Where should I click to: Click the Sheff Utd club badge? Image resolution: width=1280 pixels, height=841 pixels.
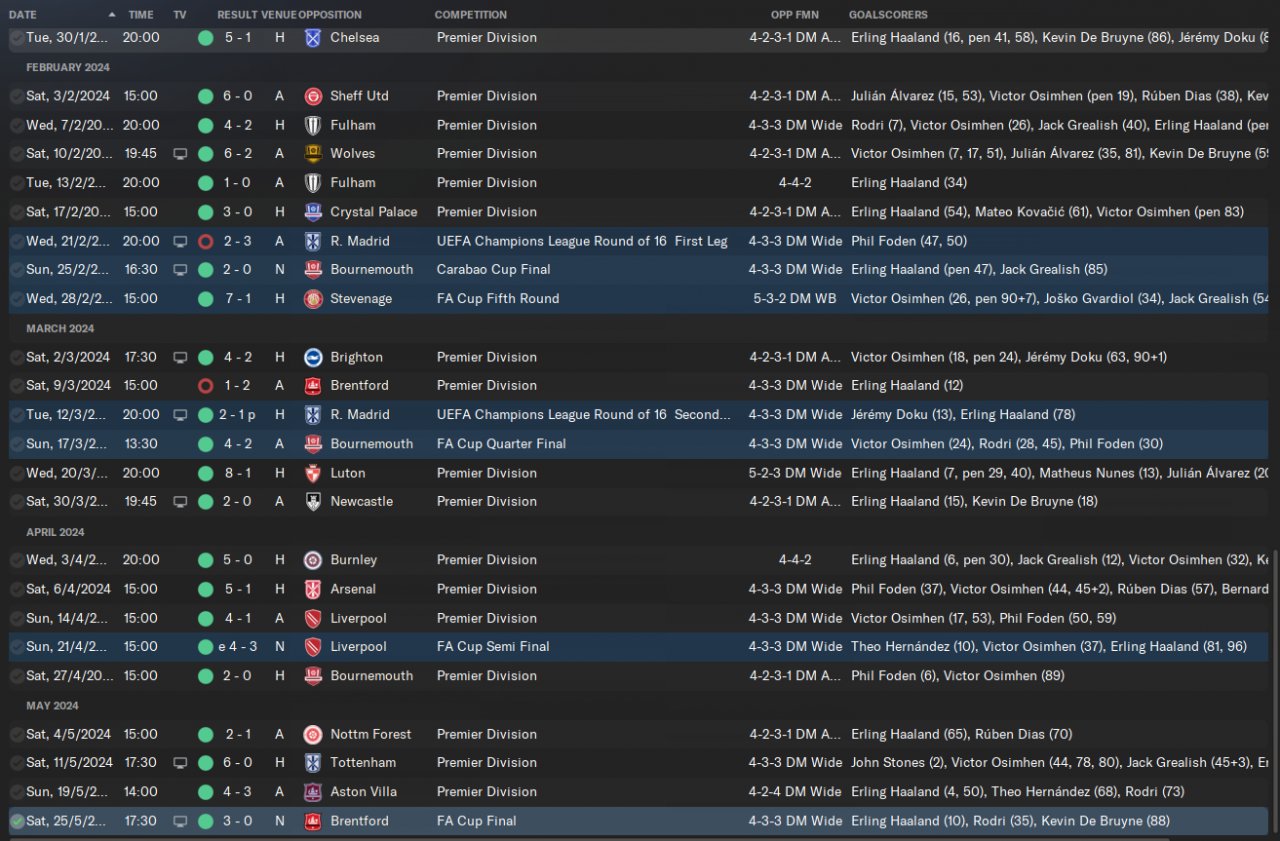pyautogui.click(x=313, y=96)
